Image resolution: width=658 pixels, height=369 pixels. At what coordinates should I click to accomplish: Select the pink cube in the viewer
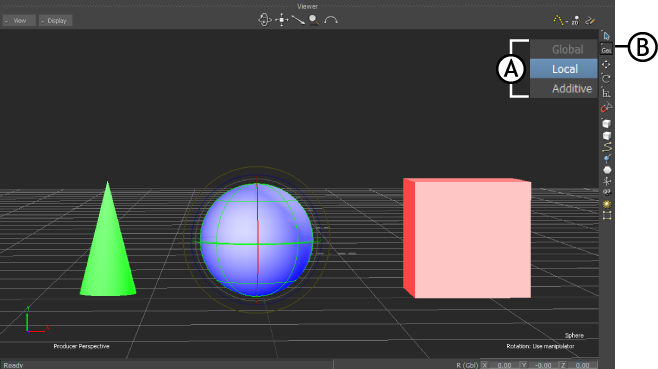coord(467,238)
